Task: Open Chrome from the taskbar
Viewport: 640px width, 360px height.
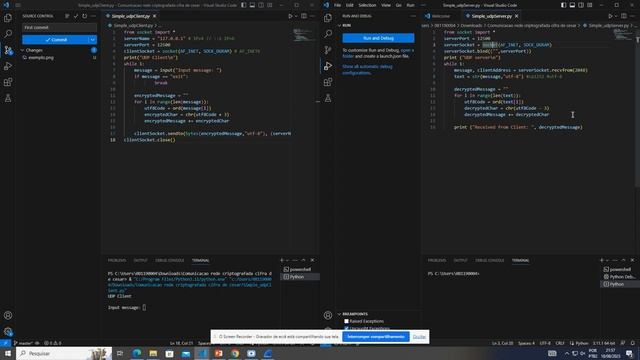Action: (x=235, y=353)
